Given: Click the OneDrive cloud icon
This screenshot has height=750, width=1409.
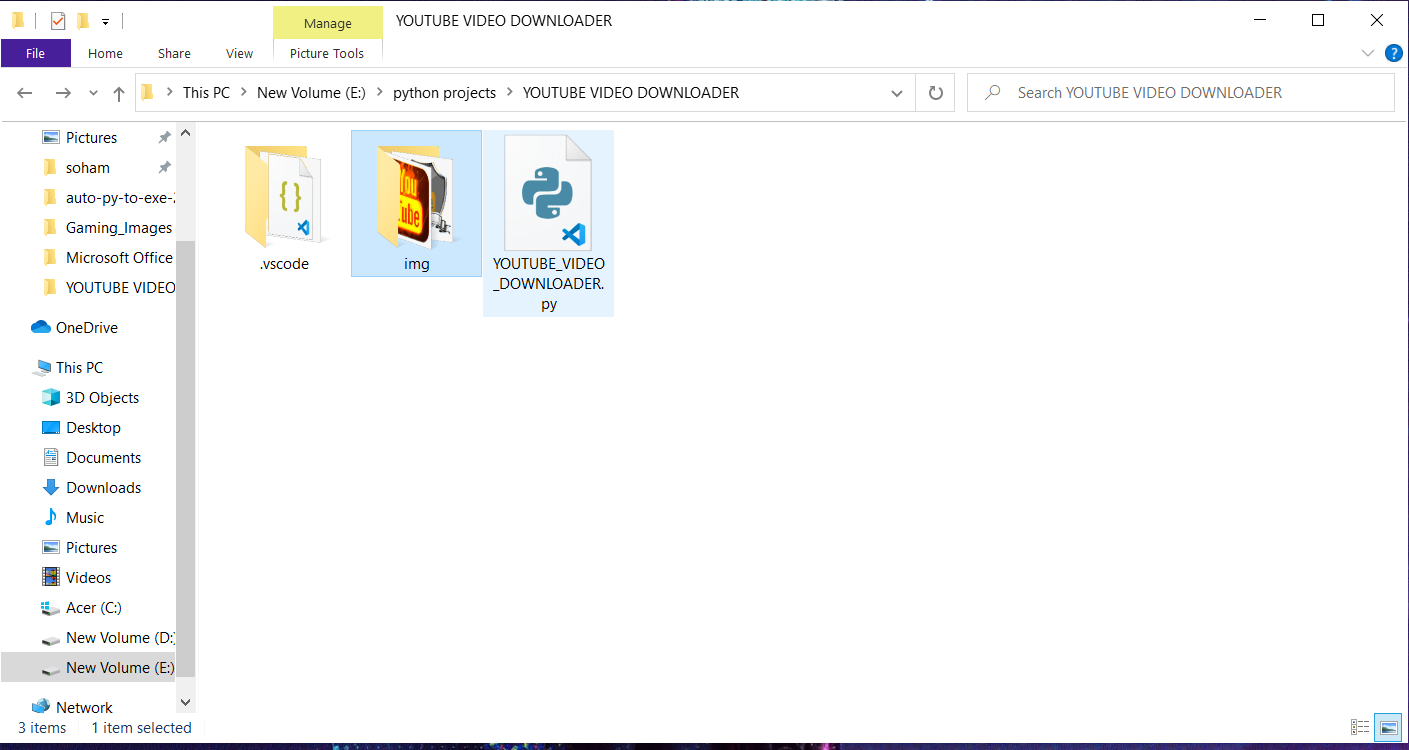Looking at the screenshot, I should [41, 328].
